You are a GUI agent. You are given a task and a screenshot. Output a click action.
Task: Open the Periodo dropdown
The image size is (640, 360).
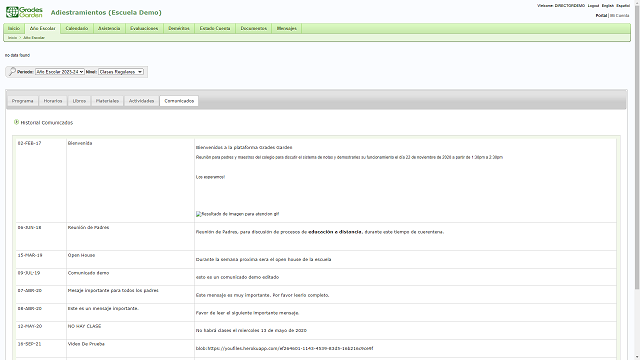click(x=60, y=72)
